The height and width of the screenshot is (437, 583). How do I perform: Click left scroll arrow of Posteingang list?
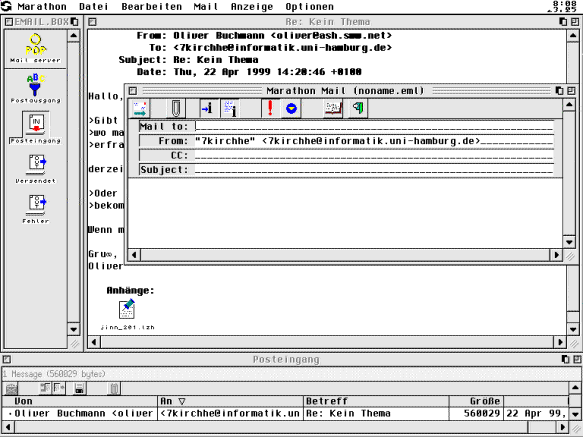pyautogui.click(x=8, y=427)
